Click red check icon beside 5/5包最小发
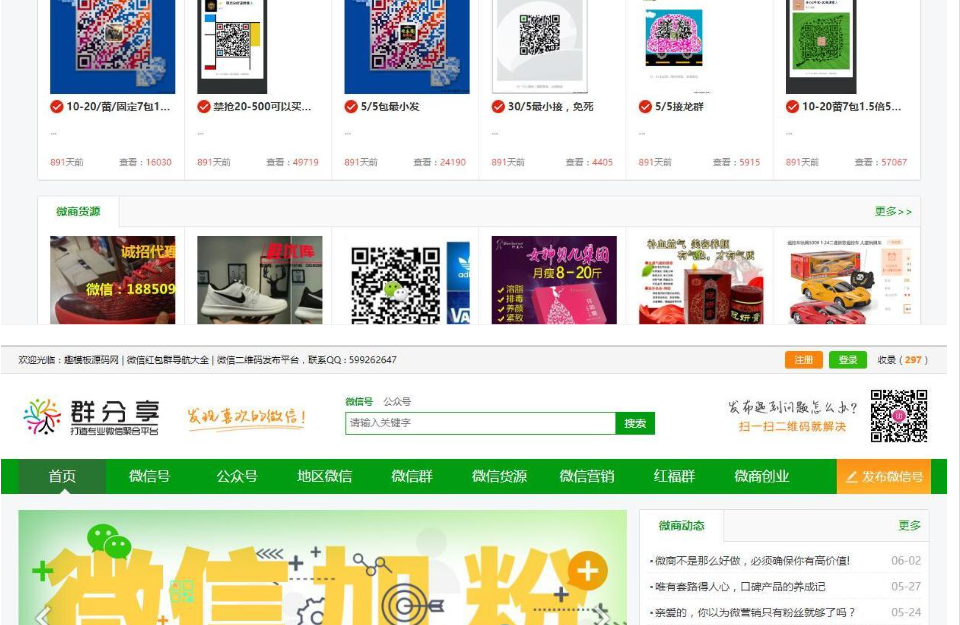960x625 pixels. [x=351, y=107]
